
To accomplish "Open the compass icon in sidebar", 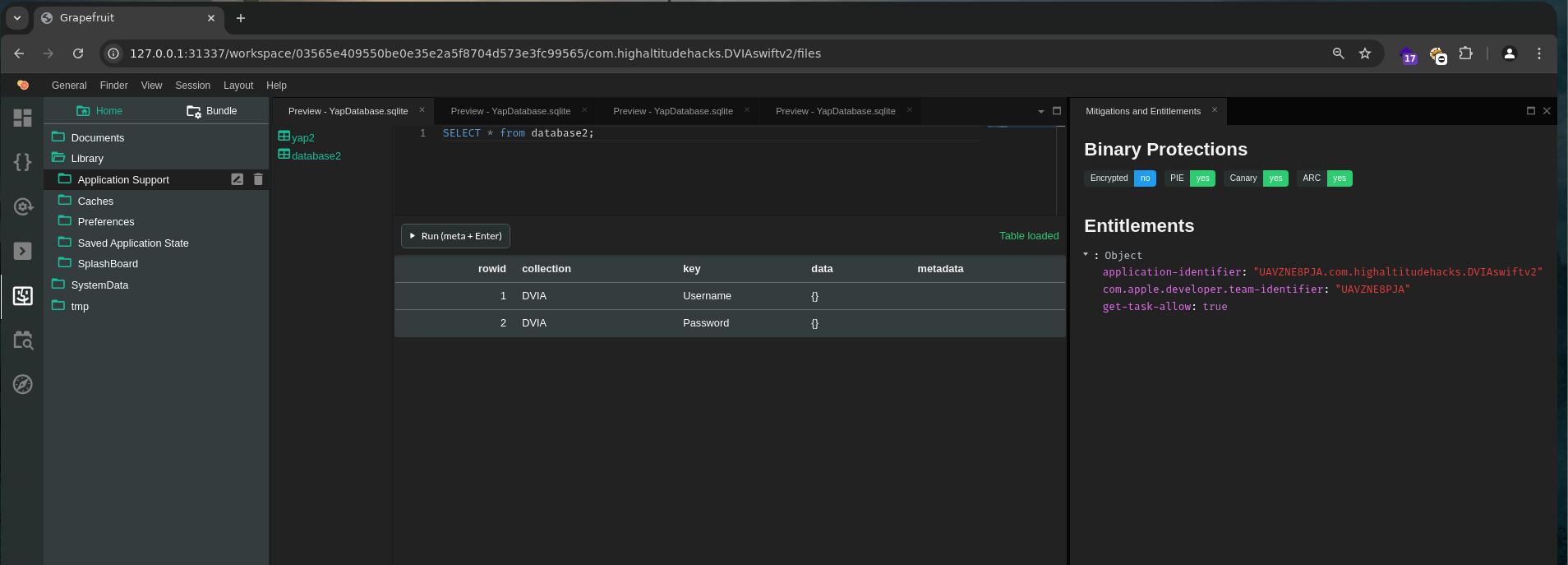I will 23,384.
